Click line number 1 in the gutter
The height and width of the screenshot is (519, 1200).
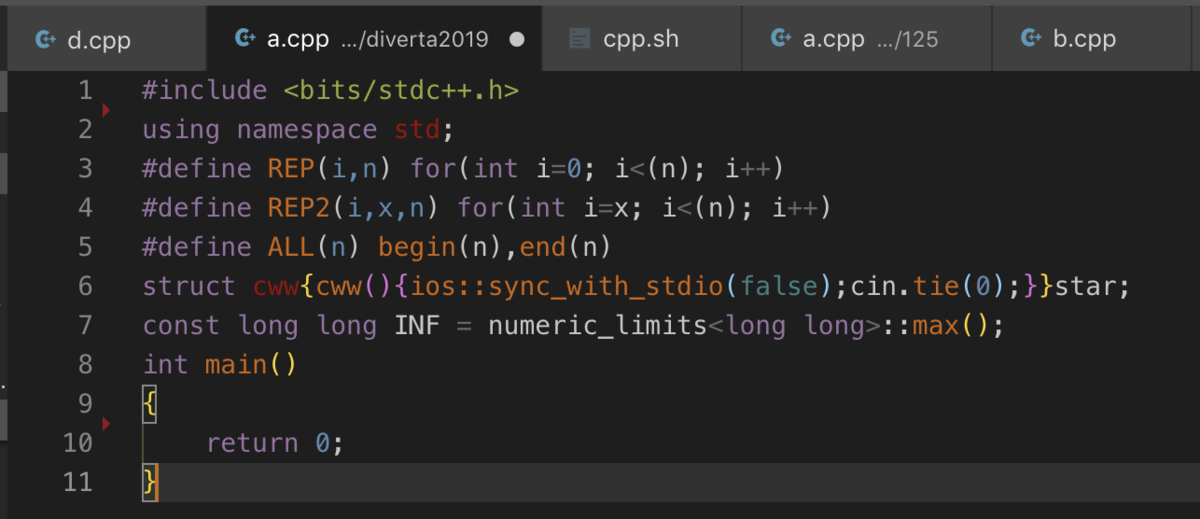pos(85,91)
